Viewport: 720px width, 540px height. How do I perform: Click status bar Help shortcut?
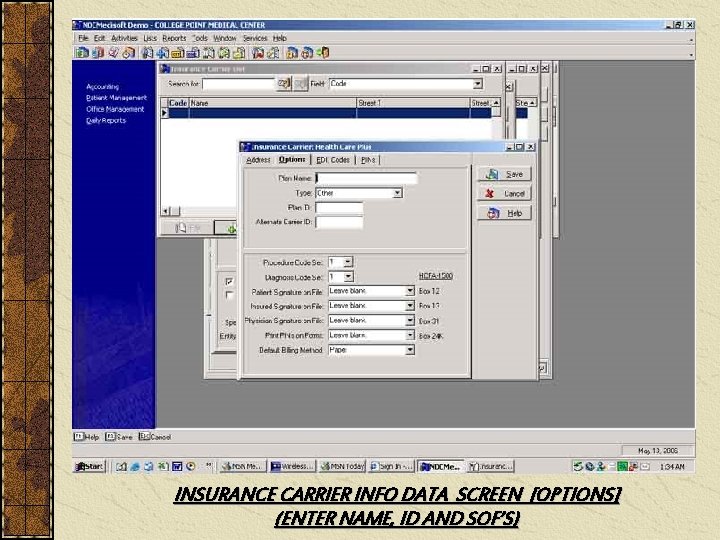(86, 437)
